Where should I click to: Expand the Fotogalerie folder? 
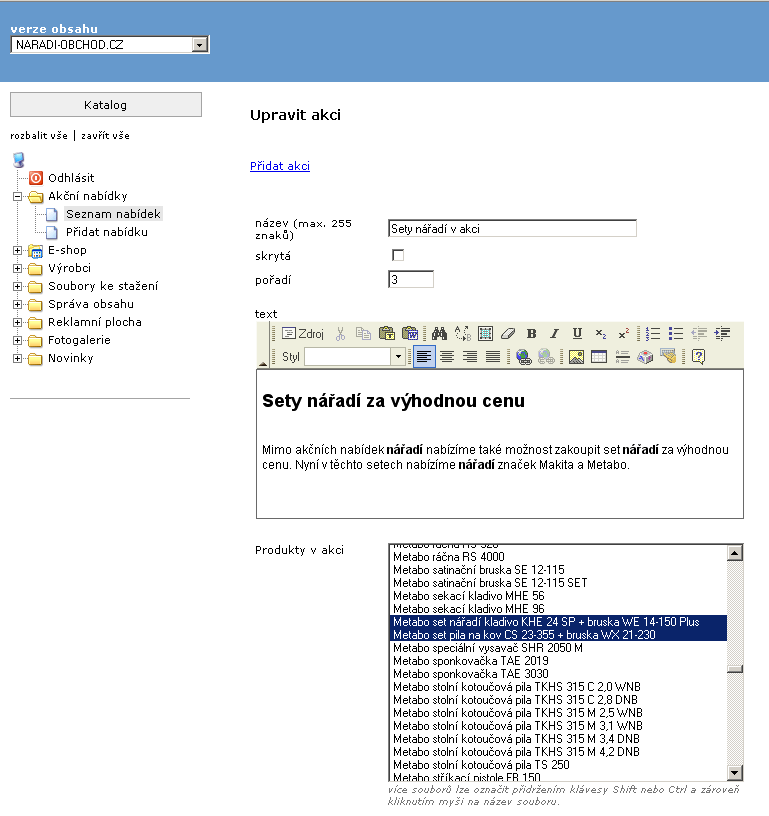pos(18,340)
